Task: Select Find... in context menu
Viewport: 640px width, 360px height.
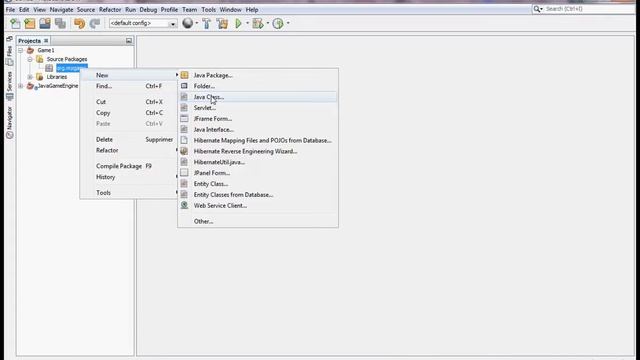Action: click(x=129, y=86)
